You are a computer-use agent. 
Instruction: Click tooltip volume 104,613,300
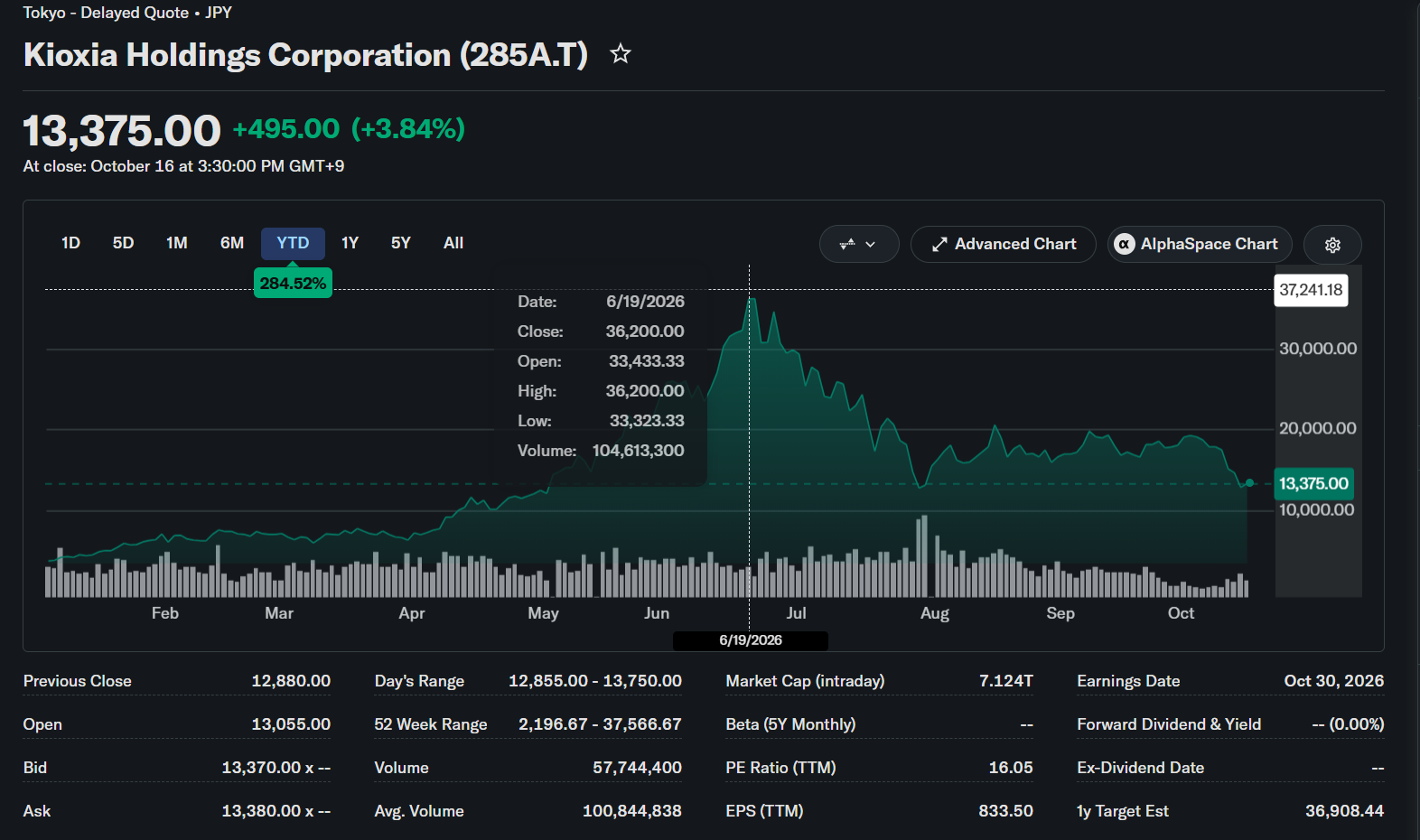click(x=638, y=451)
